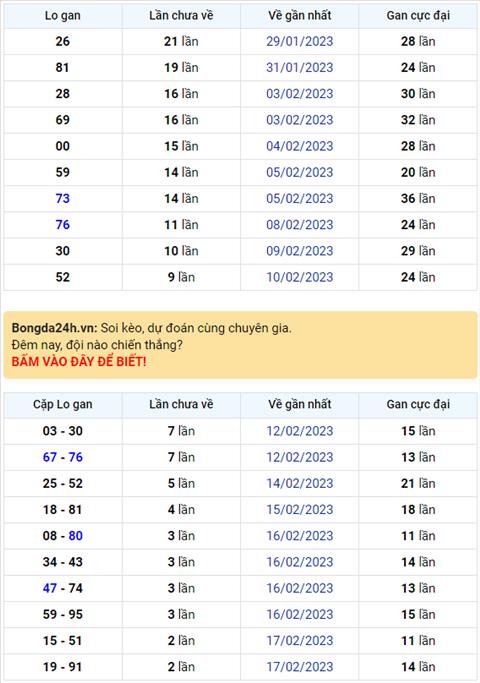Click the 21 lần cell in row 25 - 52
The width and height of the screenshot is (480, 683).
coord(418,483)
